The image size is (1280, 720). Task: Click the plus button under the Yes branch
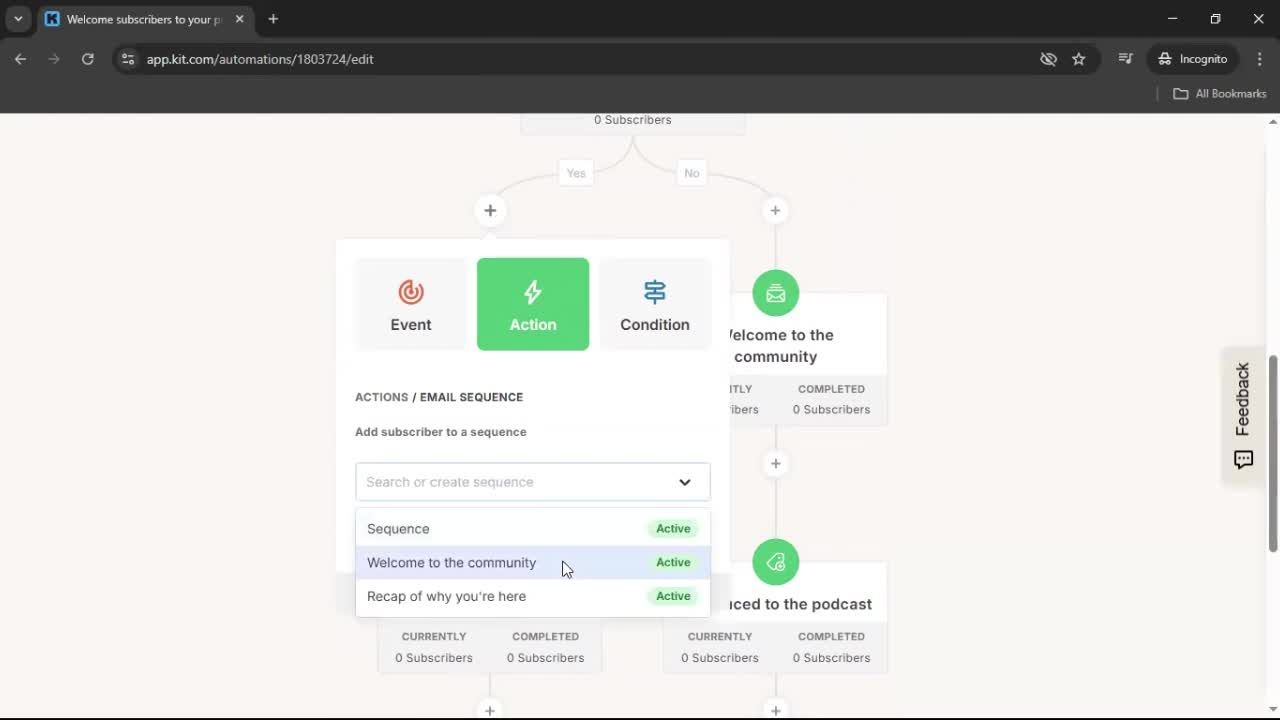489,210
